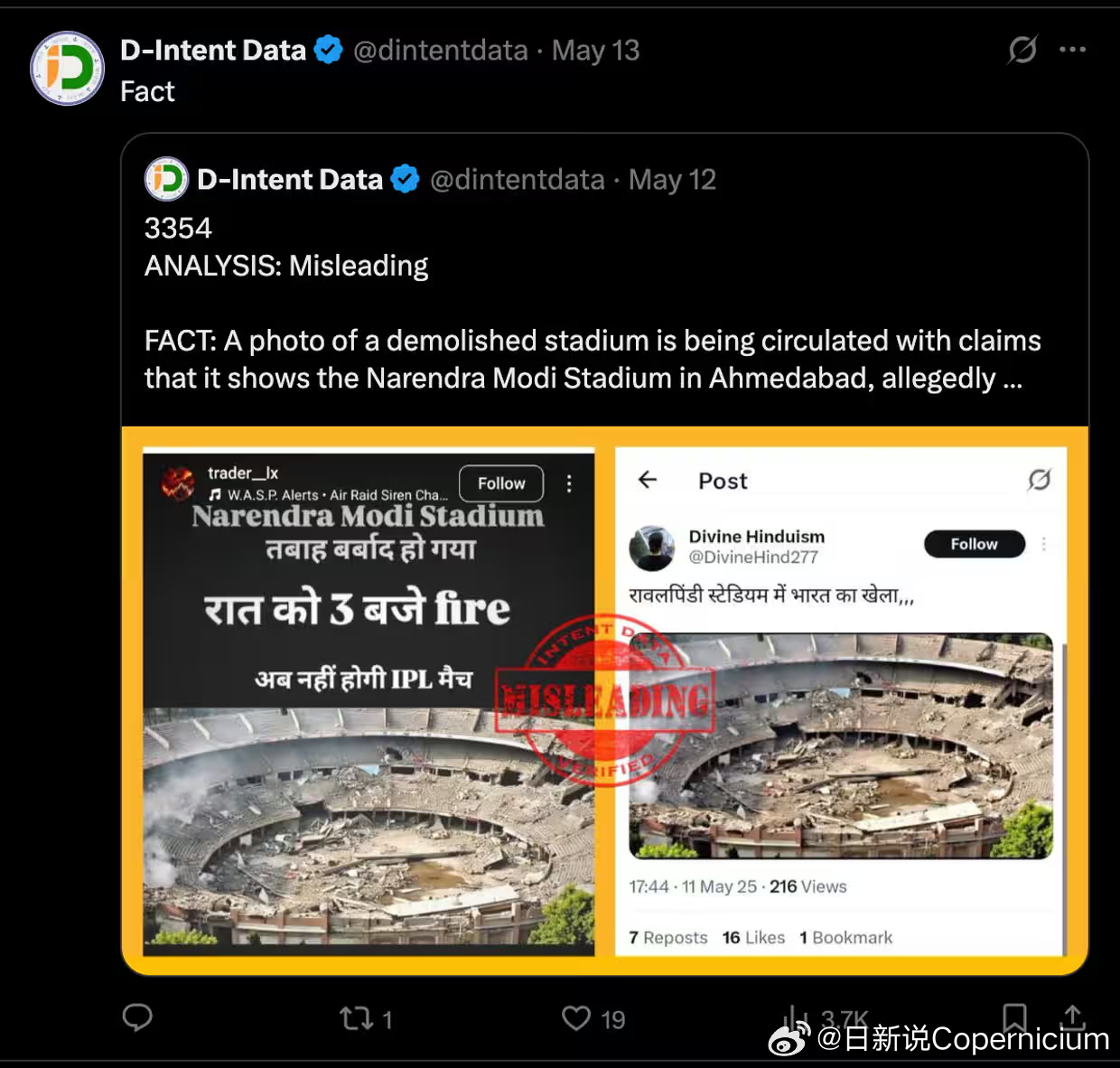Screen dimensions: 1120x1068
Task: Follow the trader__lx account
Action: tap(501, 483)
